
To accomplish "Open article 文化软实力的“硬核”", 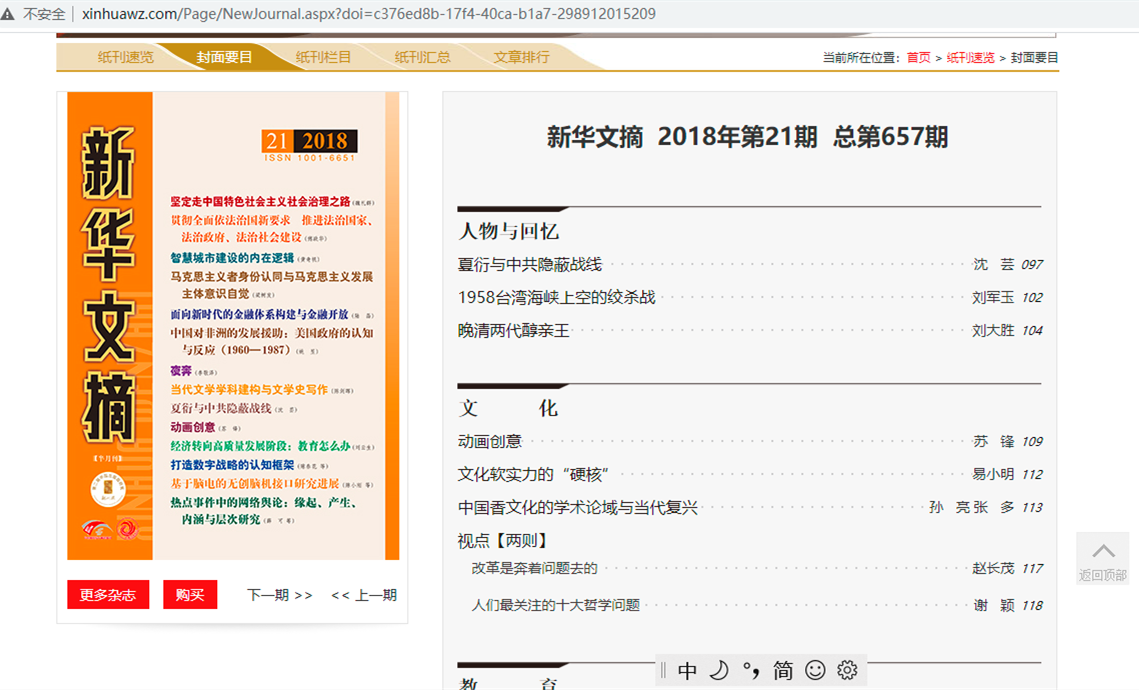I will point(533,474).
